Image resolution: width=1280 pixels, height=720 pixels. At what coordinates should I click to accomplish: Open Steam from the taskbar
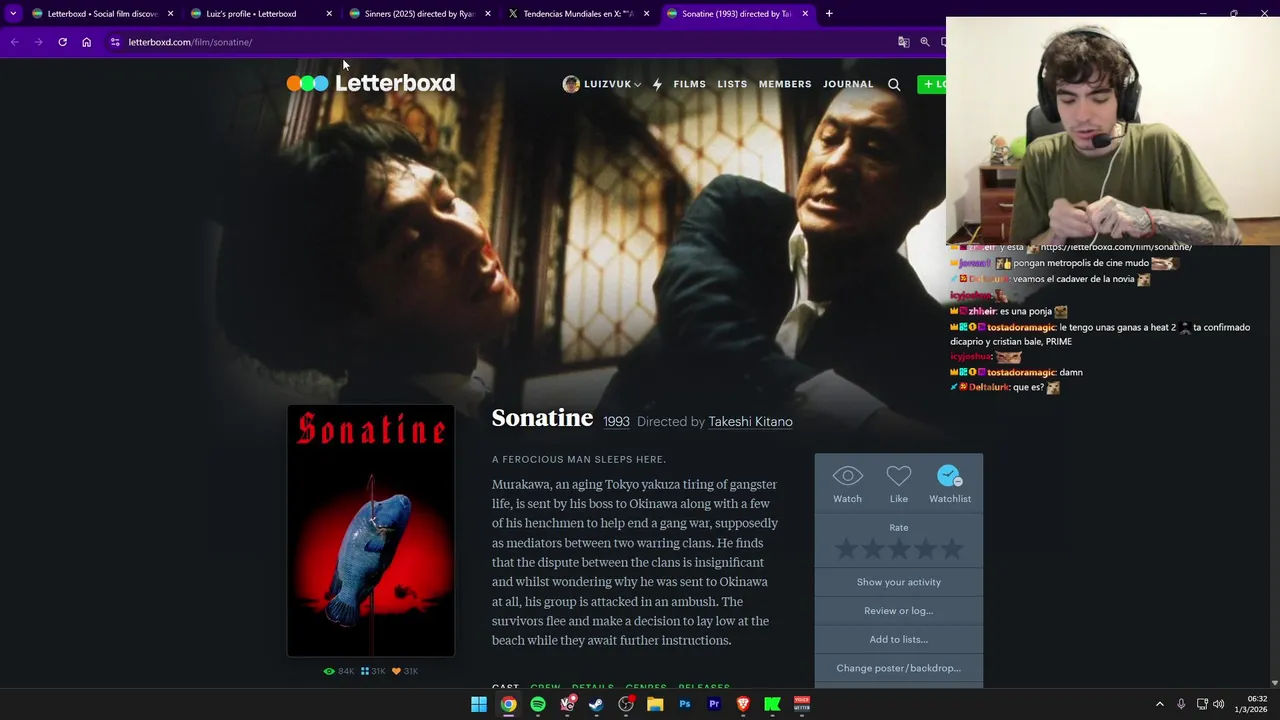click(596, 704)
